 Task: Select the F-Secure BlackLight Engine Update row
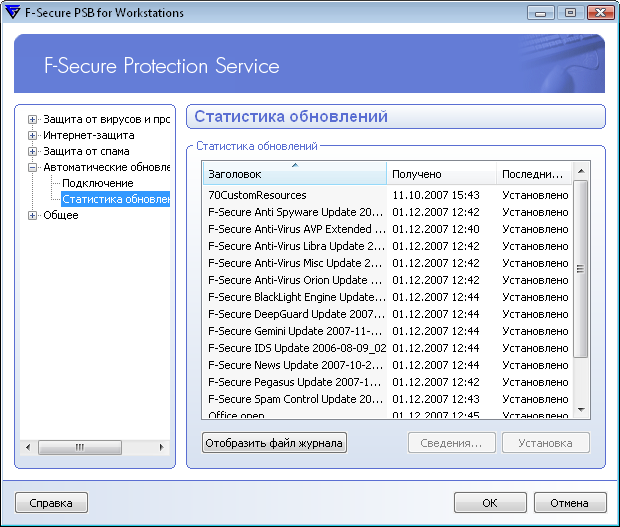click(x=388, y=297)
